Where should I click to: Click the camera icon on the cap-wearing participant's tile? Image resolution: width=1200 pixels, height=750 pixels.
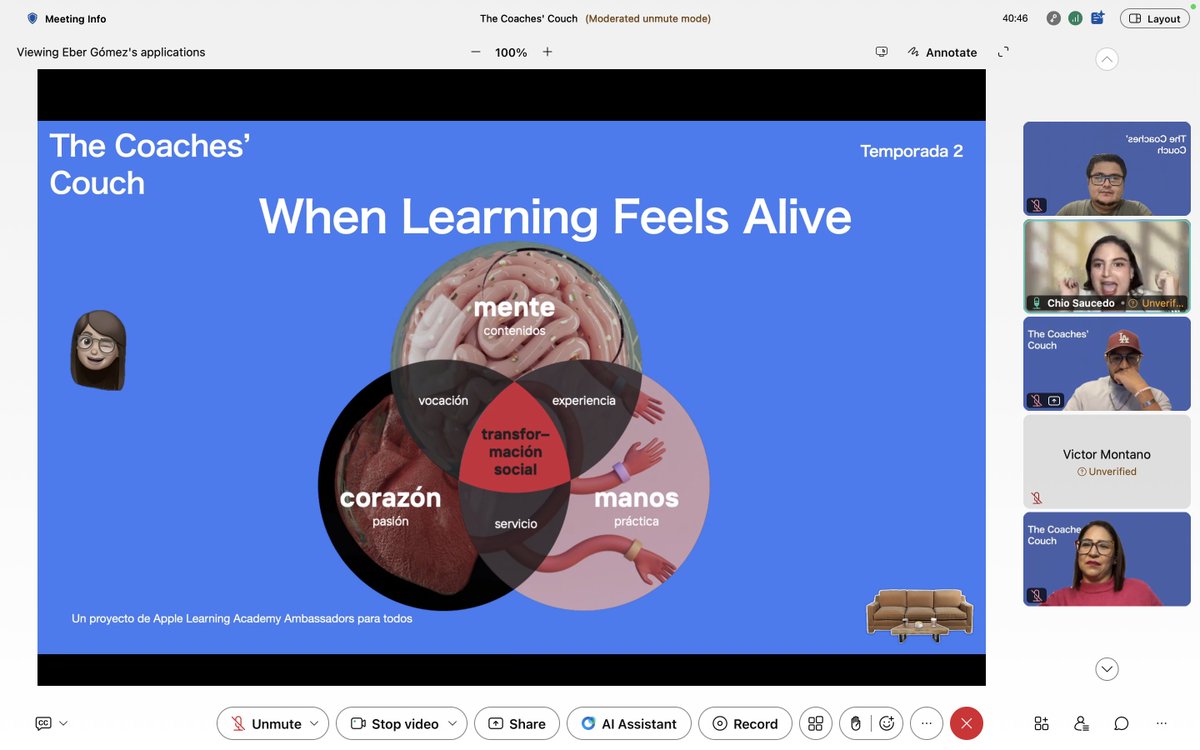click(x=1054, y=400)
